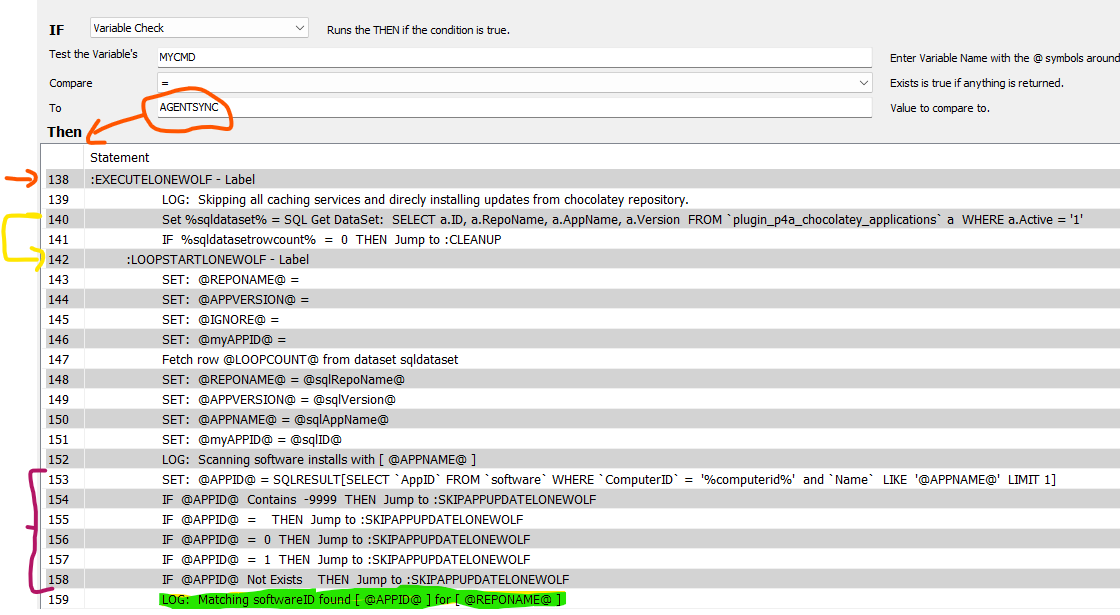
Task: Open the Variable Check condition type dropdown
Action: pyautogui.click(x=198, y=25)
